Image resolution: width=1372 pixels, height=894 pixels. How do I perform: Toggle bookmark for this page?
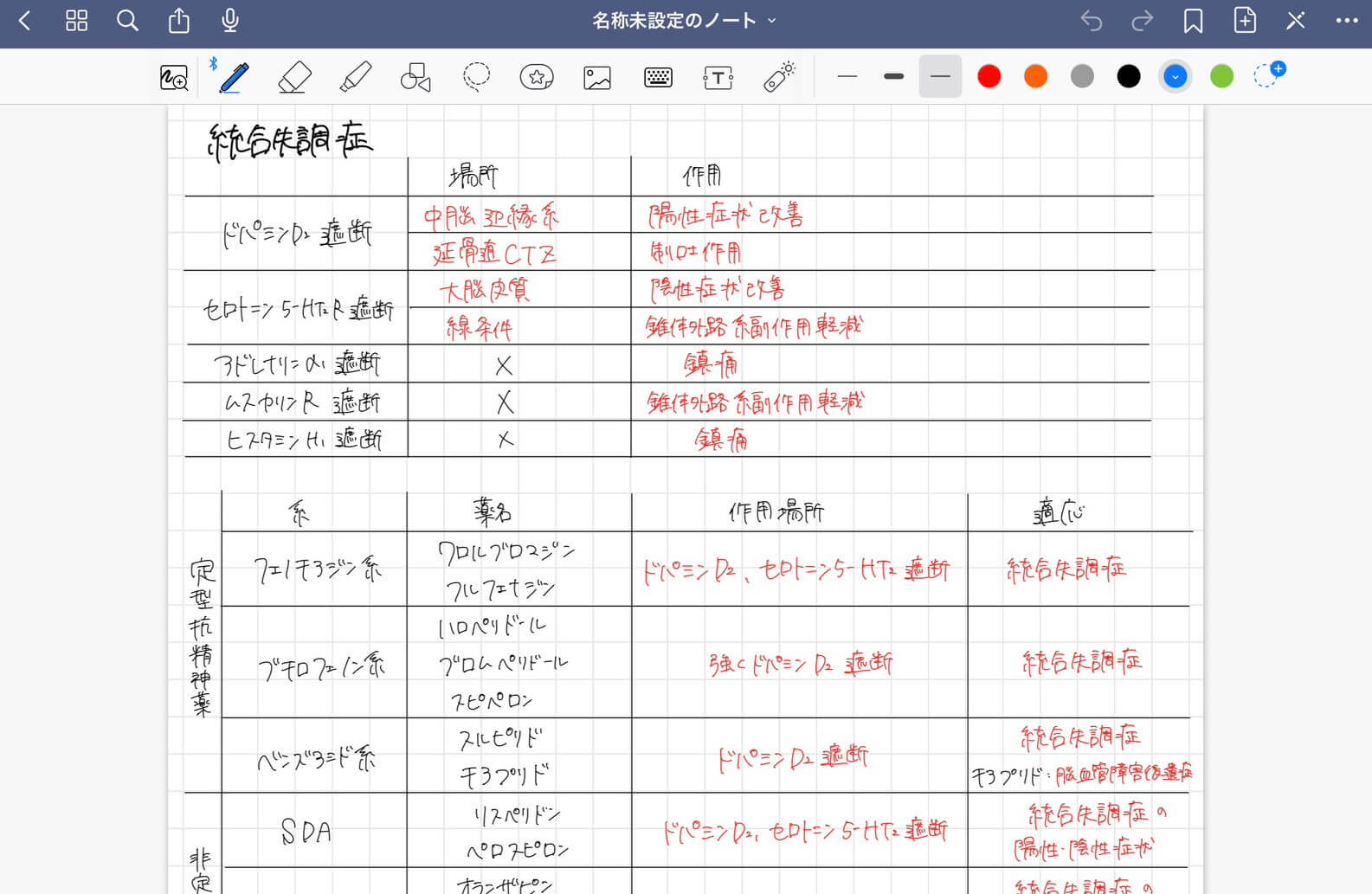(1194, 21)
